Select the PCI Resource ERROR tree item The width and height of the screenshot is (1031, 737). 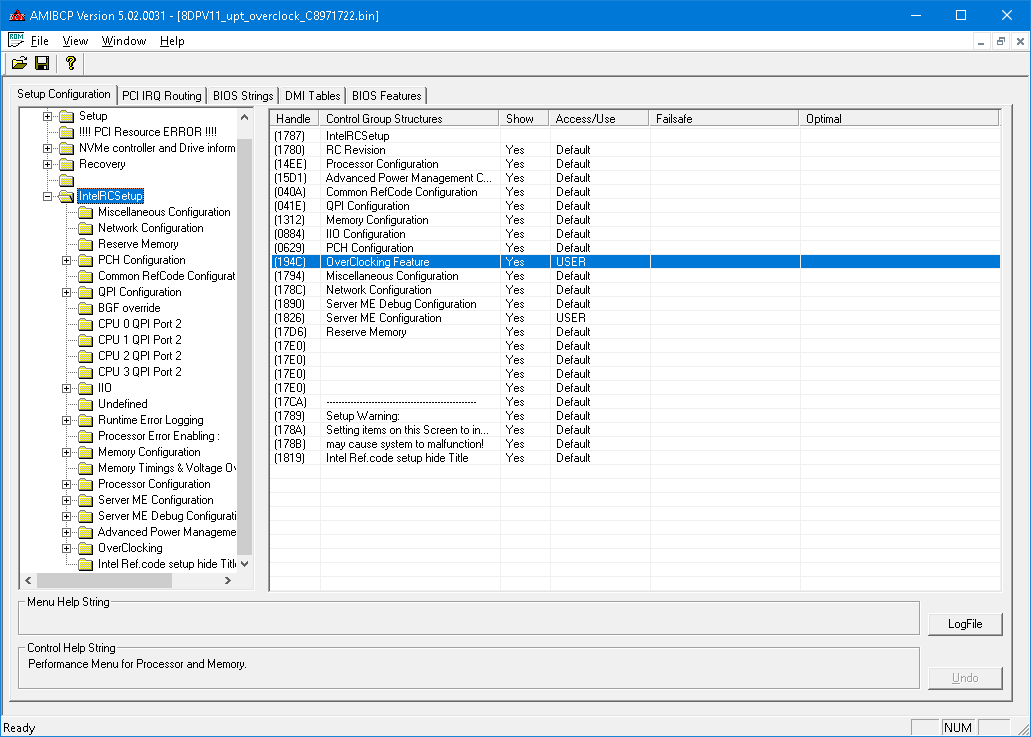pos(147,132)
